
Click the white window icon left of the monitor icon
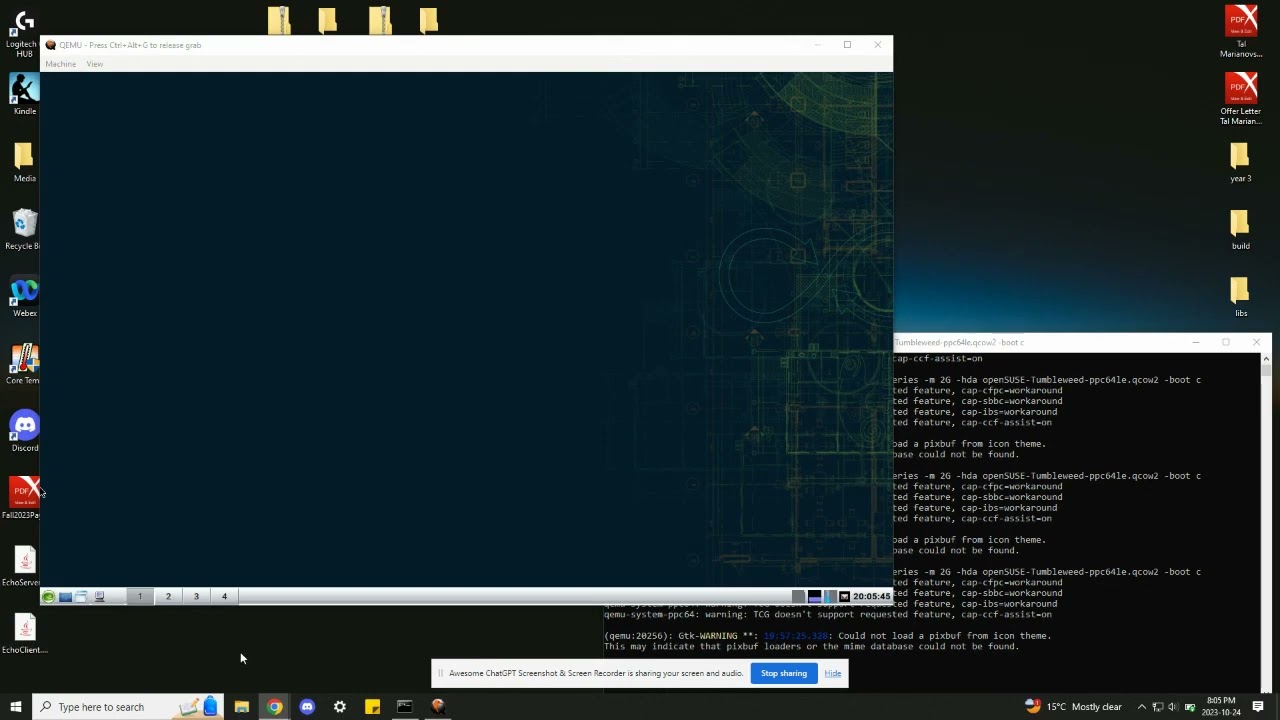(x=82, y=597)
